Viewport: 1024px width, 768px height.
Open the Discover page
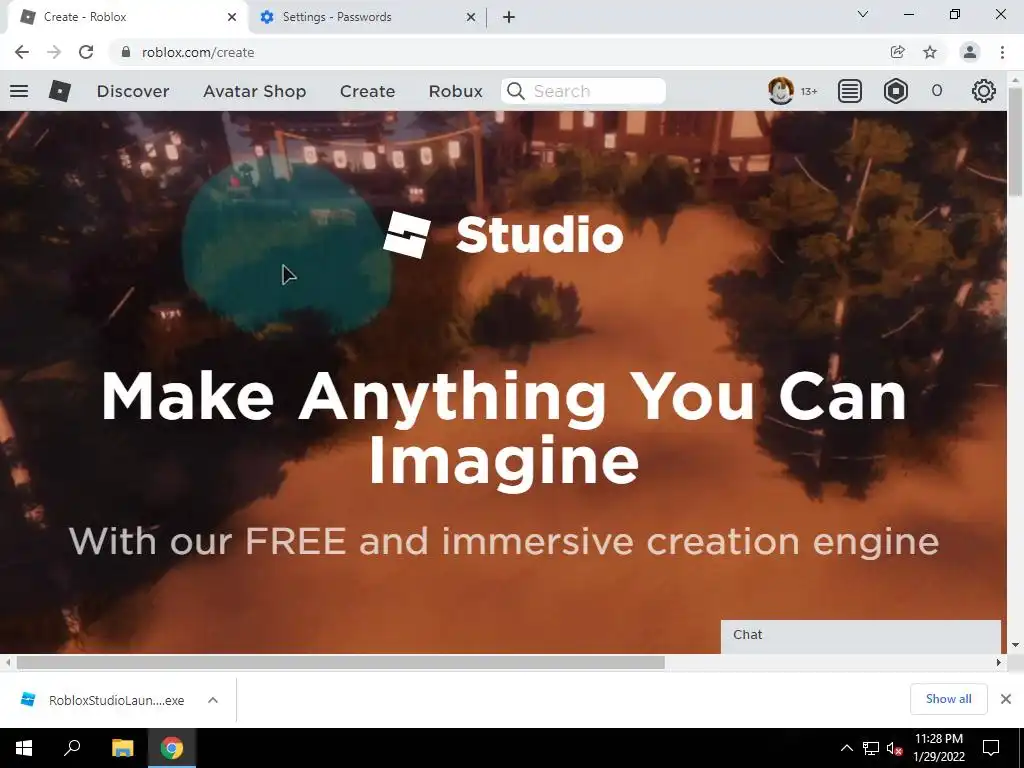pos(133,91)
